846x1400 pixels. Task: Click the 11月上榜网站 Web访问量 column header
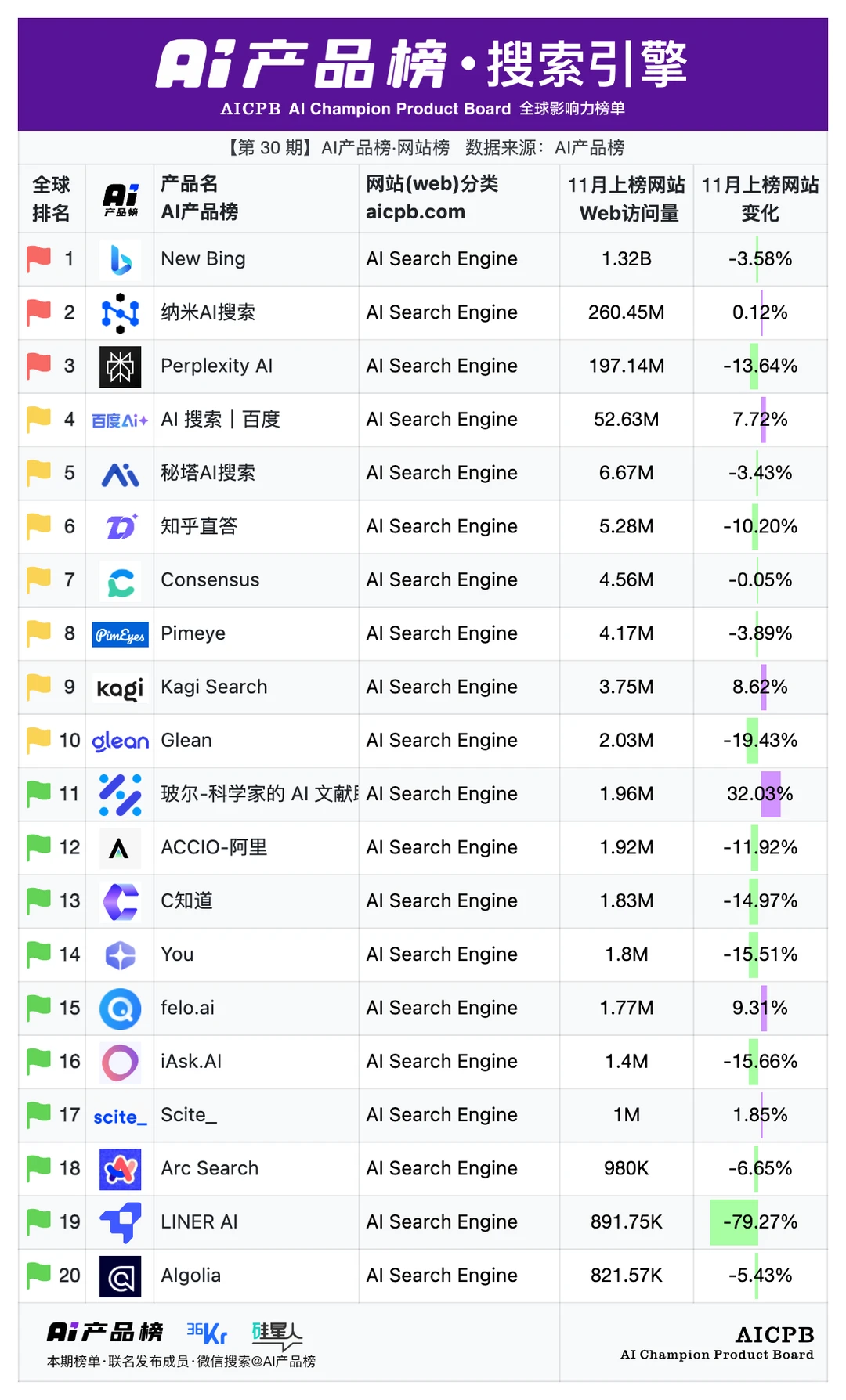(x=627, y=199)
